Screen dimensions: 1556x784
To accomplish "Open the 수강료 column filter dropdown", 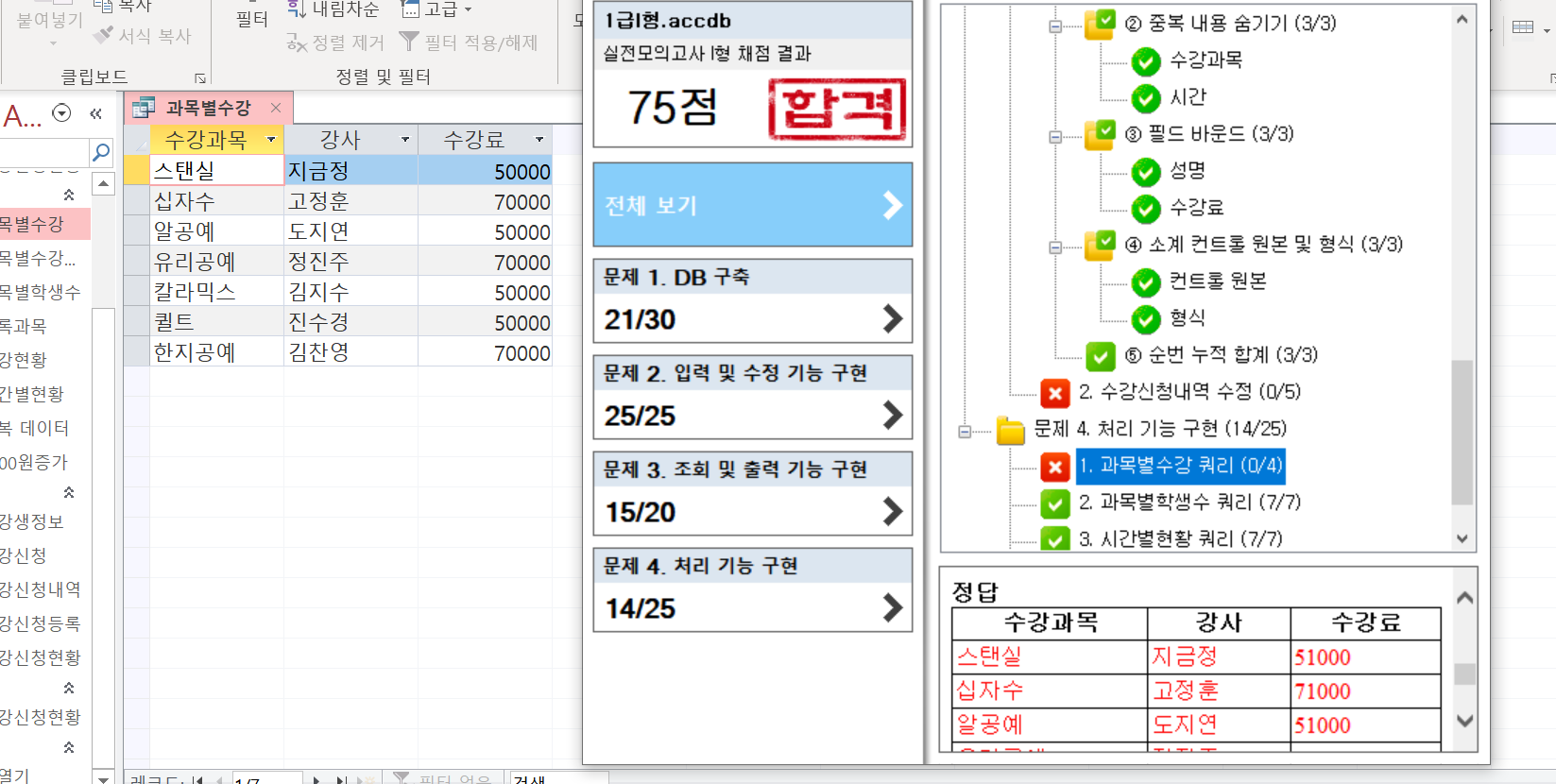I will (539, 140).
